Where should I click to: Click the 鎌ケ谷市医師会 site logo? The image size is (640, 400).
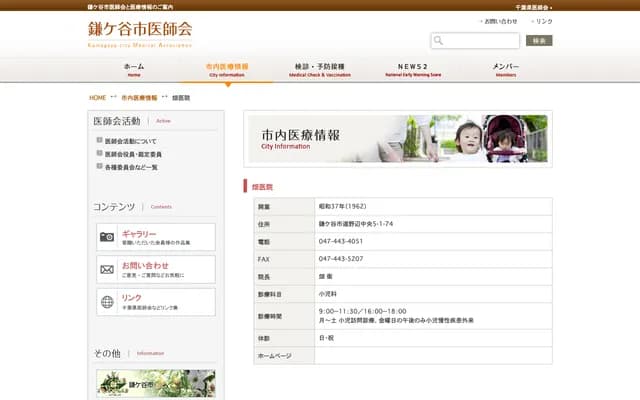tap(140, 31)
